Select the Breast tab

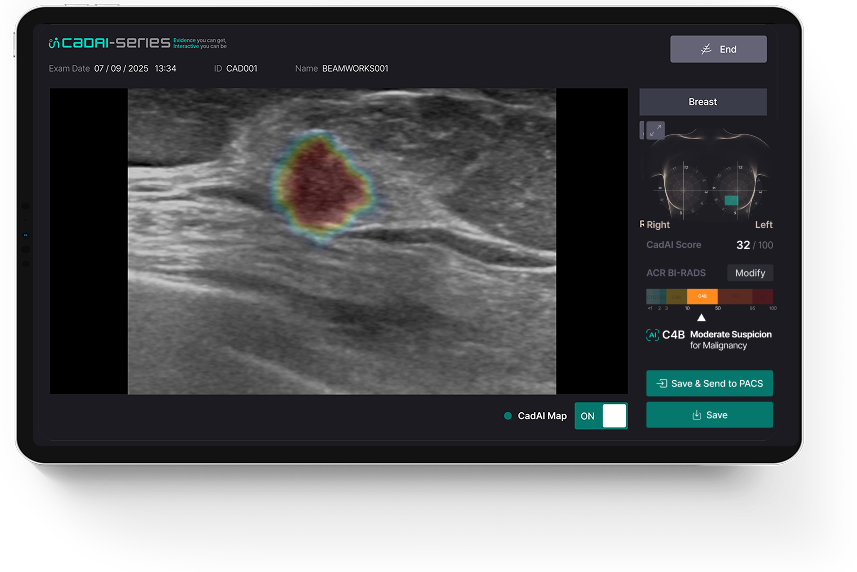click(703, 102)
